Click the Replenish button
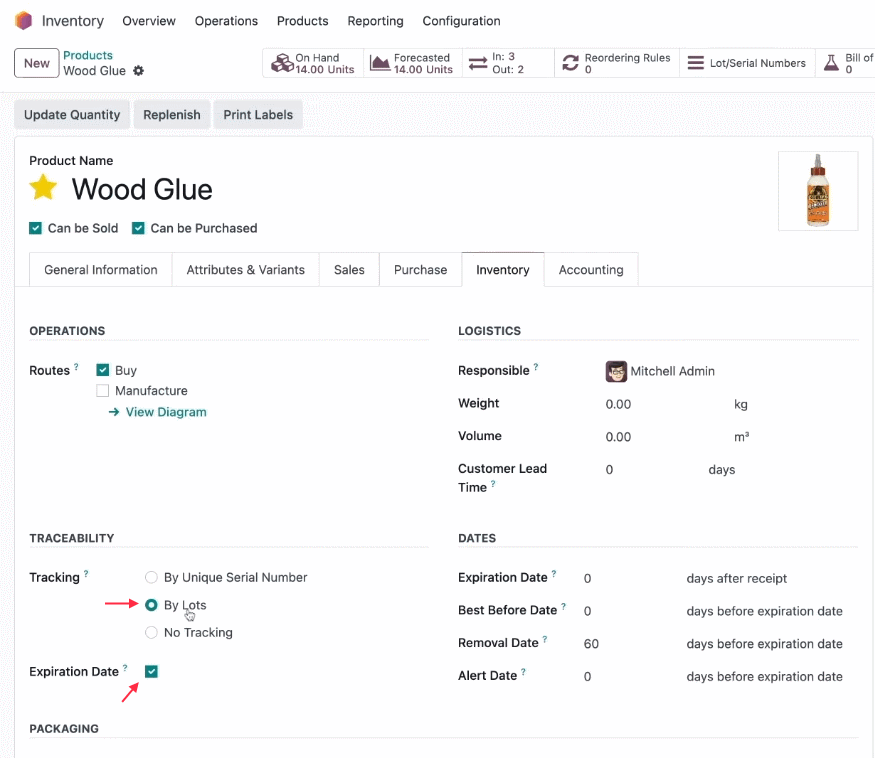Image resolution: width=875 pixels, height=758 pixels. click(172, 114)
